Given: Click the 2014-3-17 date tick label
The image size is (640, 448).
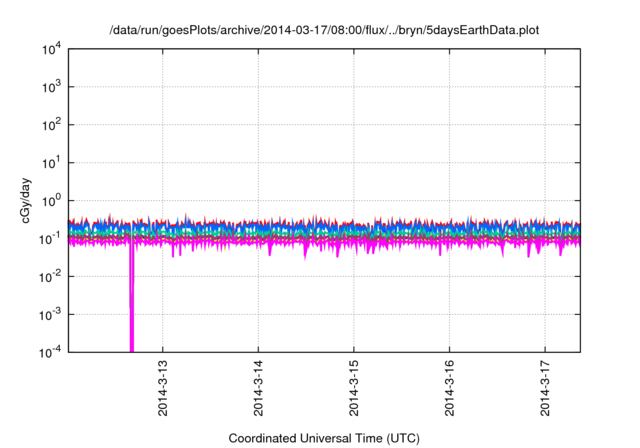Looking at the screenshot, I should [x=545, y=388].
